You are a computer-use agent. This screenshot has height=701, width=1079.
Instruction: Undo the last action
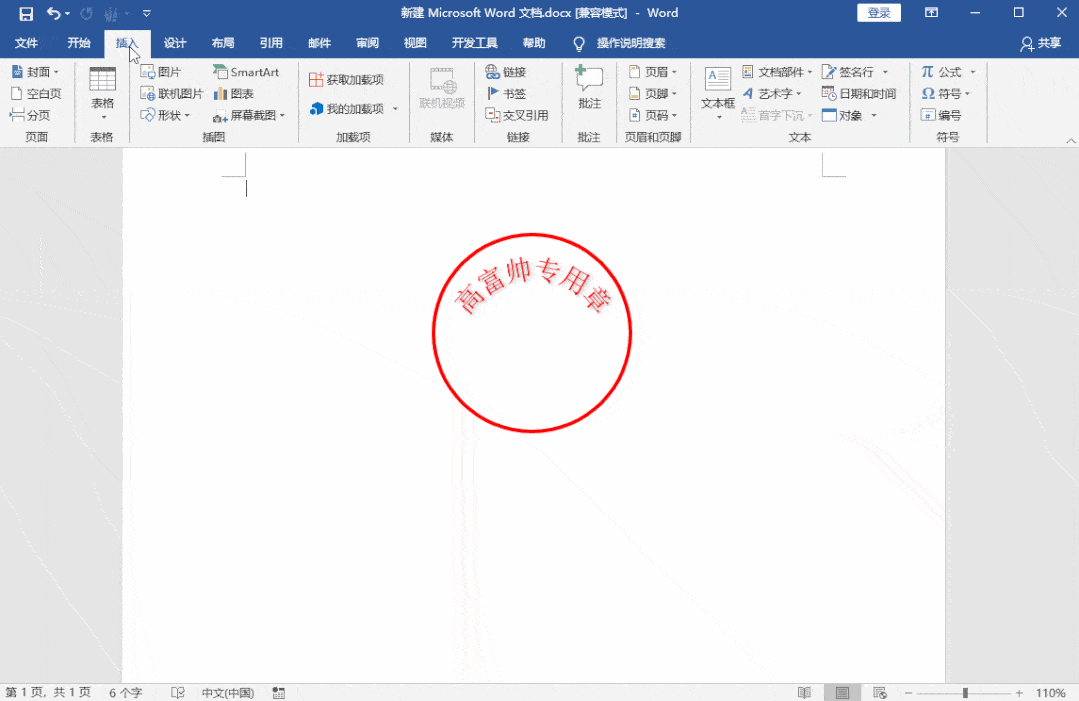click(x=53, y=13)
